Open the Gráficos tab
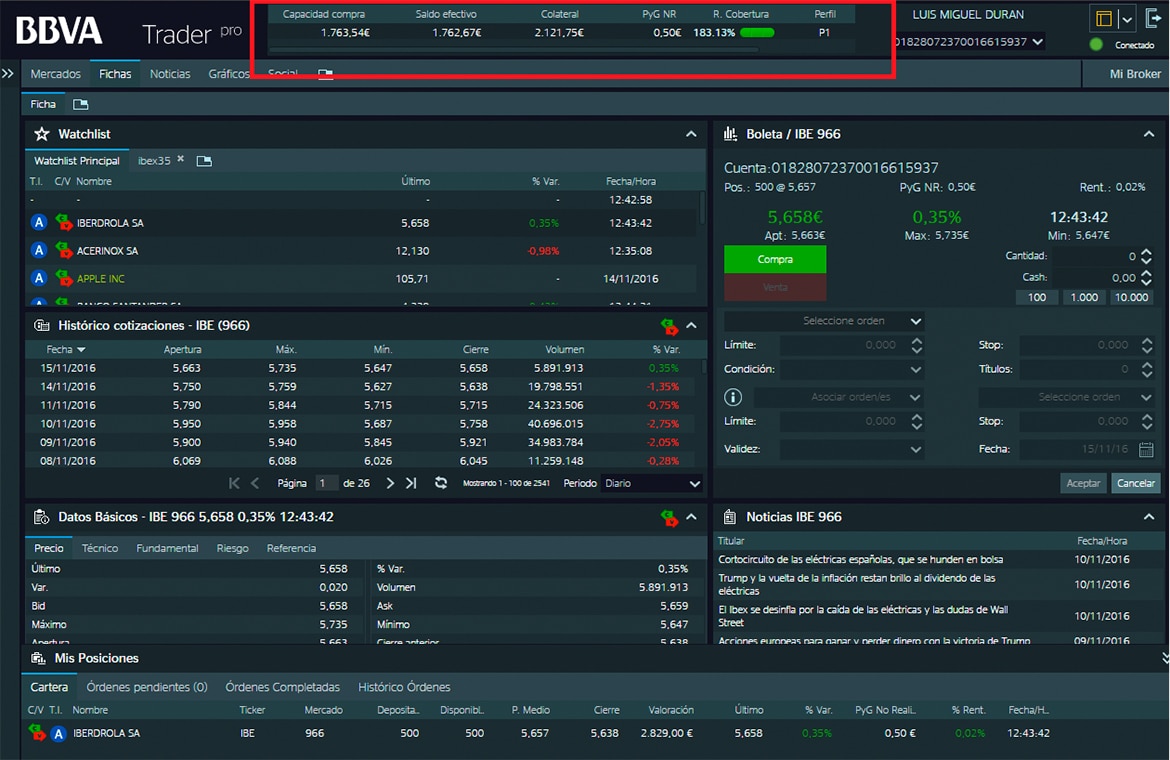Screen dimensions: 1170x760 pos(228,74)
